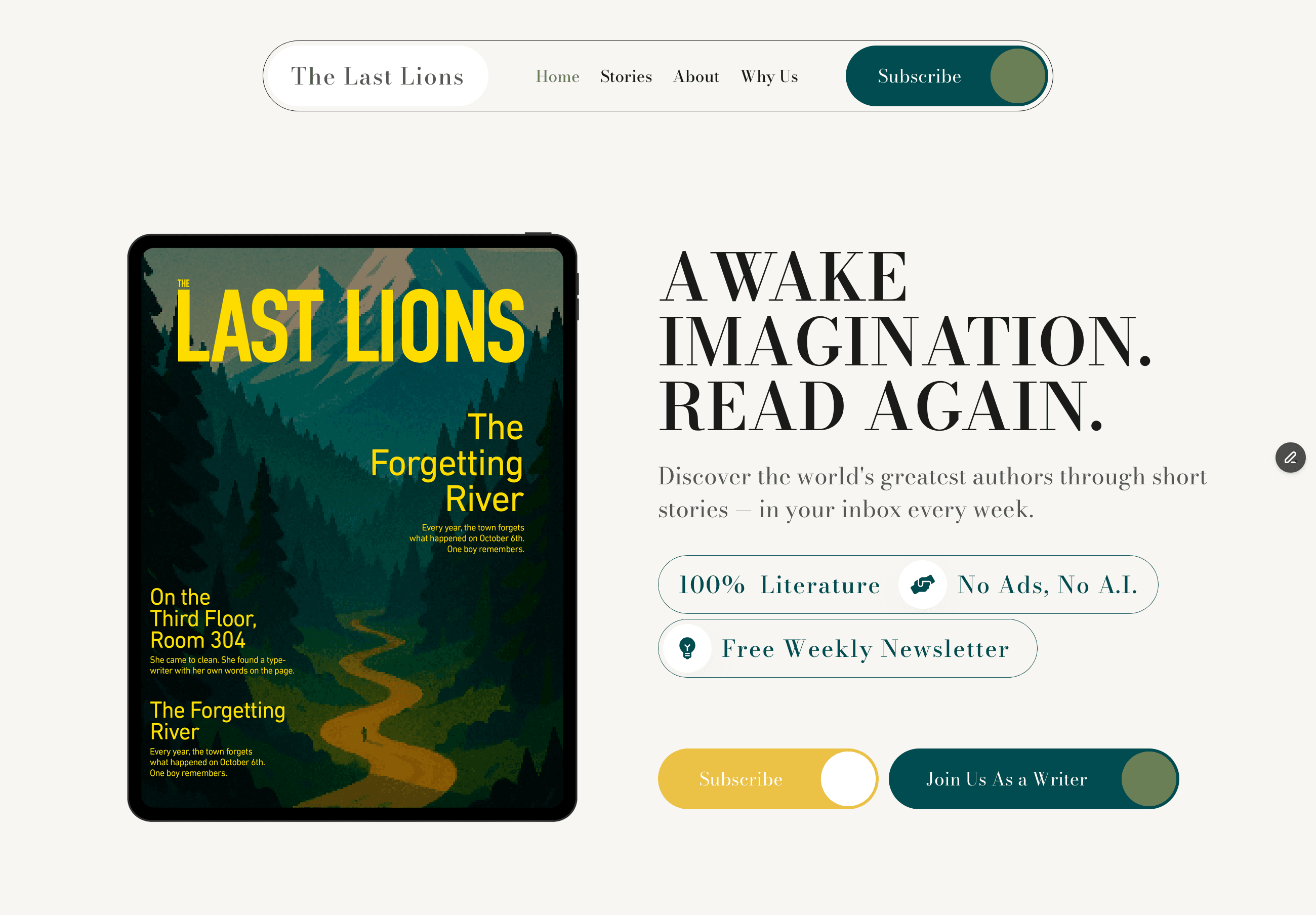
Task: Click On the Third Floor, Room 304 title
Action: pos(203,618)
